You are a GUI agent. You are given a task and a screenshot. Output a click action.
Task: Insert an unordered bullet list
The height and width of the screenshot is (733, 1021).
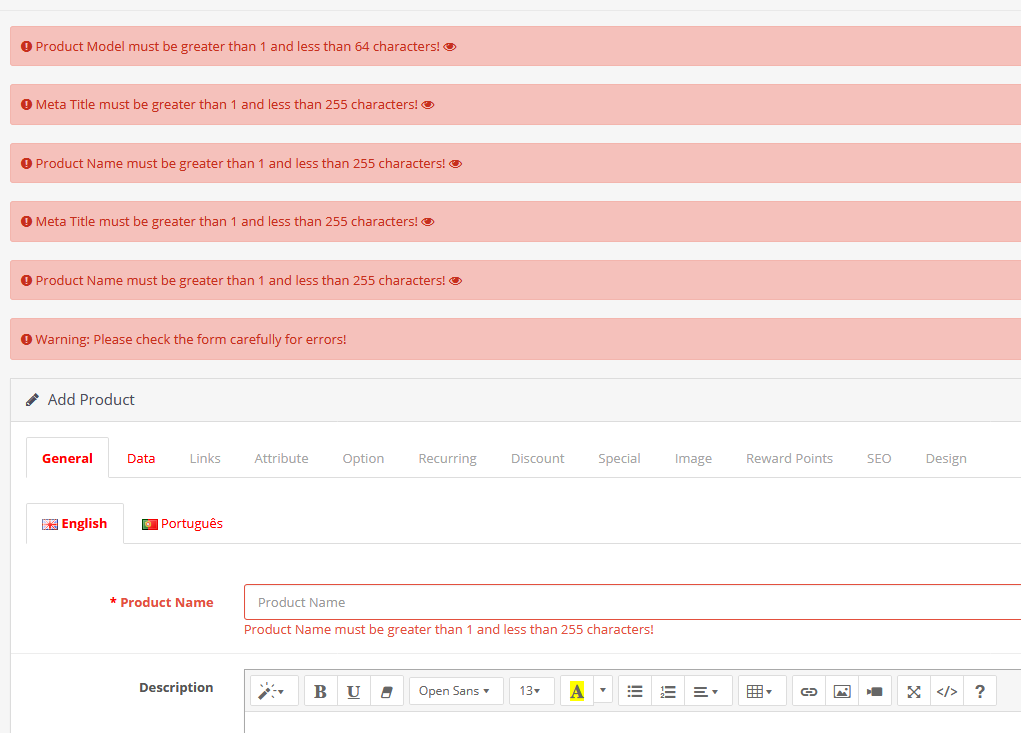click(635, 691)
